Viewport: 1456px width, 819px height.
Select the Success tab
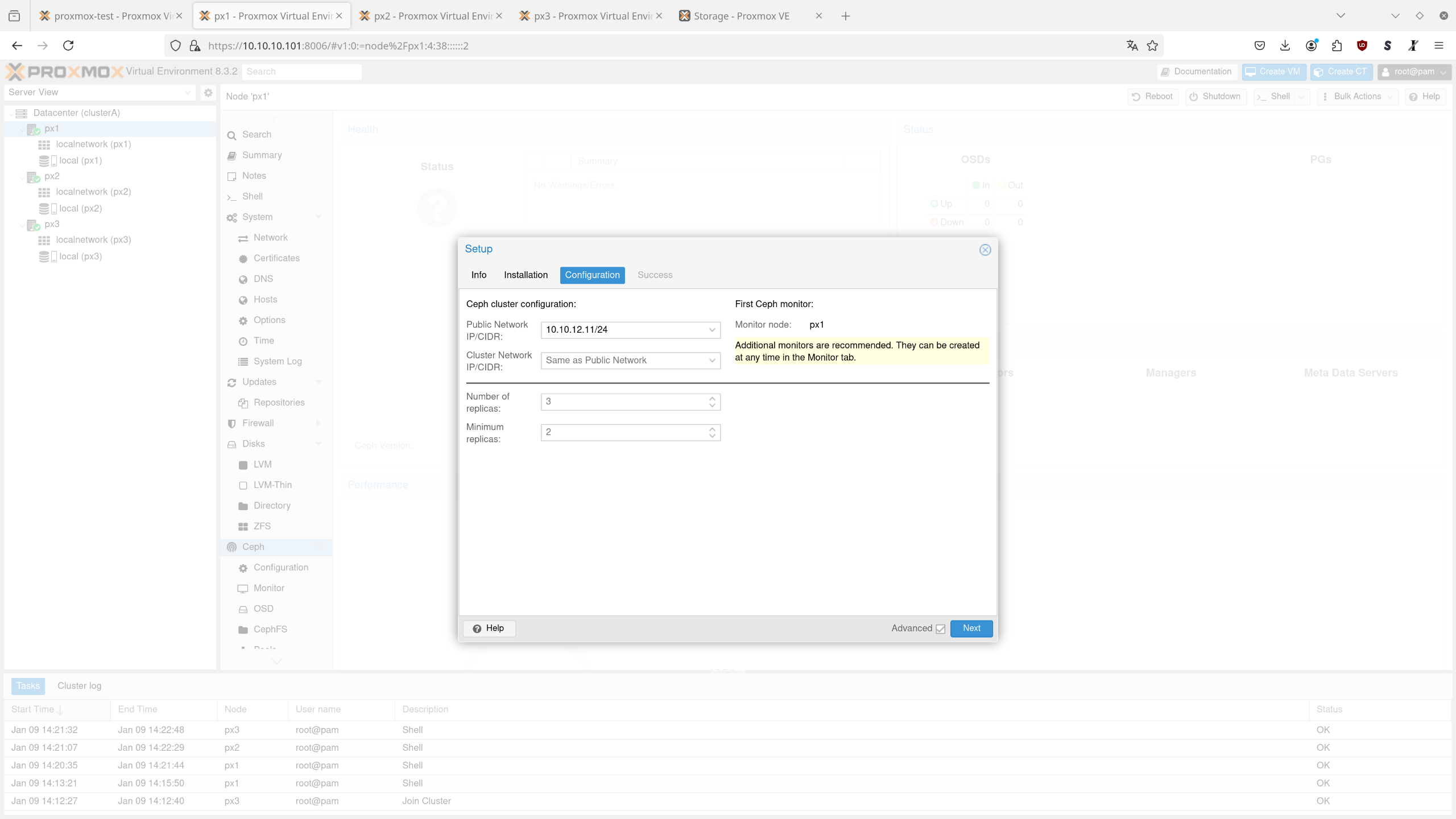click(655, 275)
